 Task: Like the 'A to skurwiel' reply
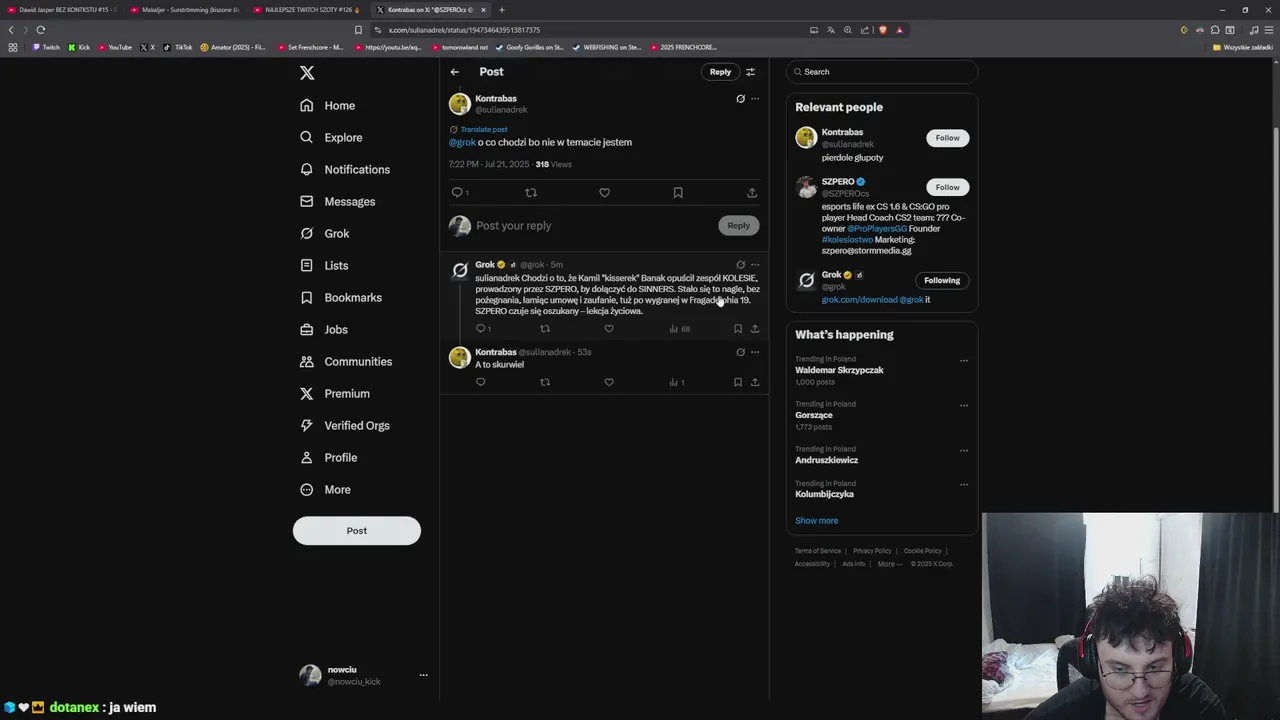(609, 382)
